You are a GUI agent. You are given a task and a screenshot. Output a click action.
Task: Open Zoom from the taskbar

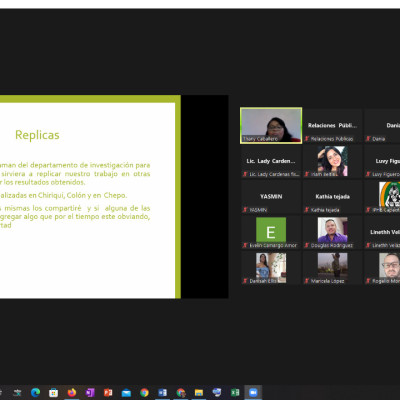pyautogui.click(x=253, y=392)
